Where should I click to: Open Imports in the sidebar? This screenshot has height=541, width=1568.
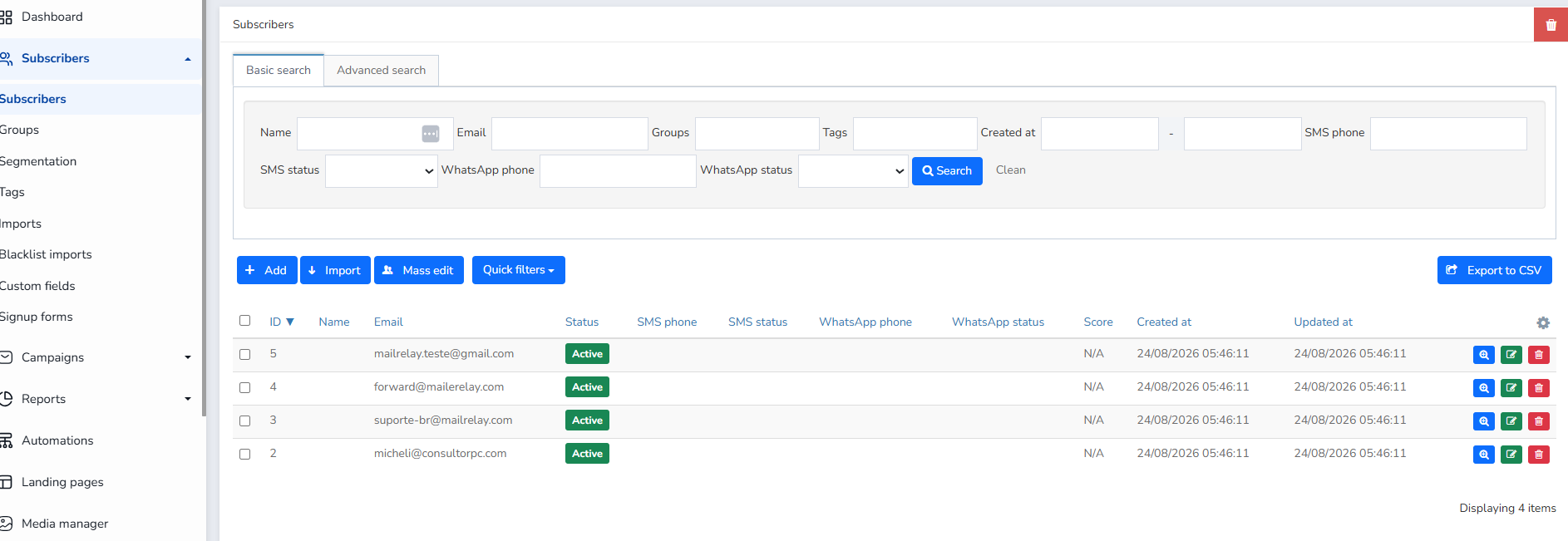coord(21,224)
